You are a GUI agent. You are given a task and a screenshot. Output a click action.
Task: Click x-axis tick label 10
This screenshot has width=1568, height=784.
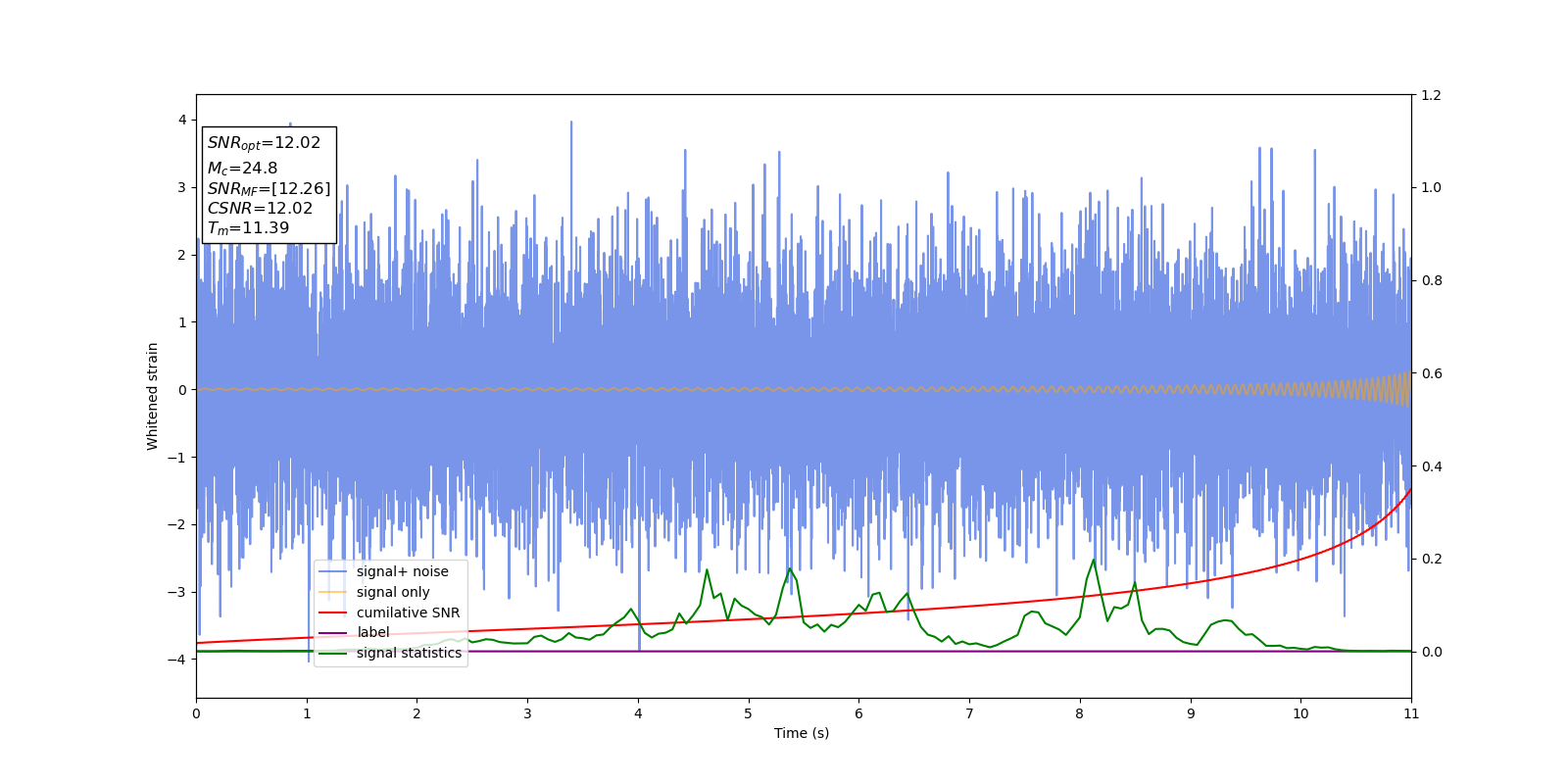[1300, 713]
